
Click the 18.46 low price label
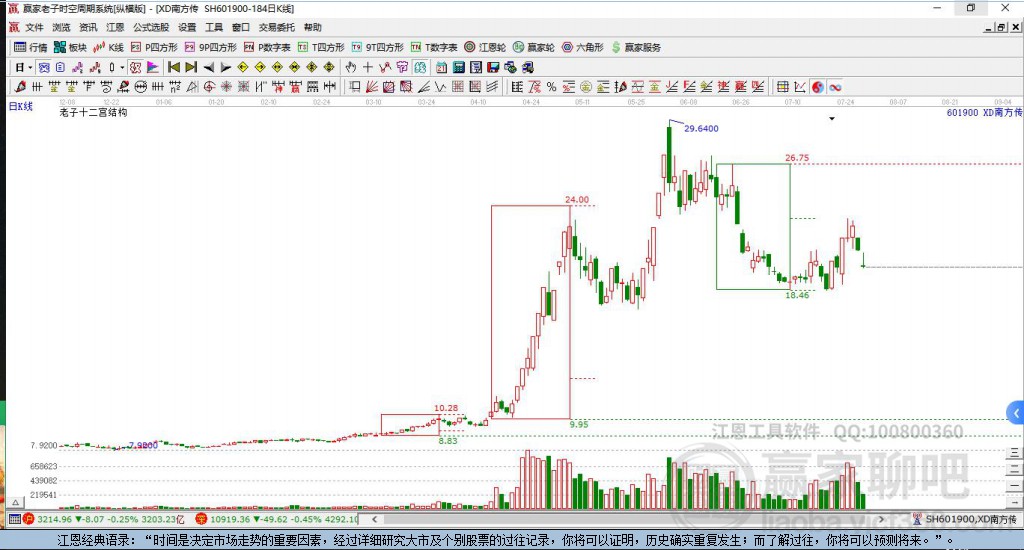tap(797, 295)
